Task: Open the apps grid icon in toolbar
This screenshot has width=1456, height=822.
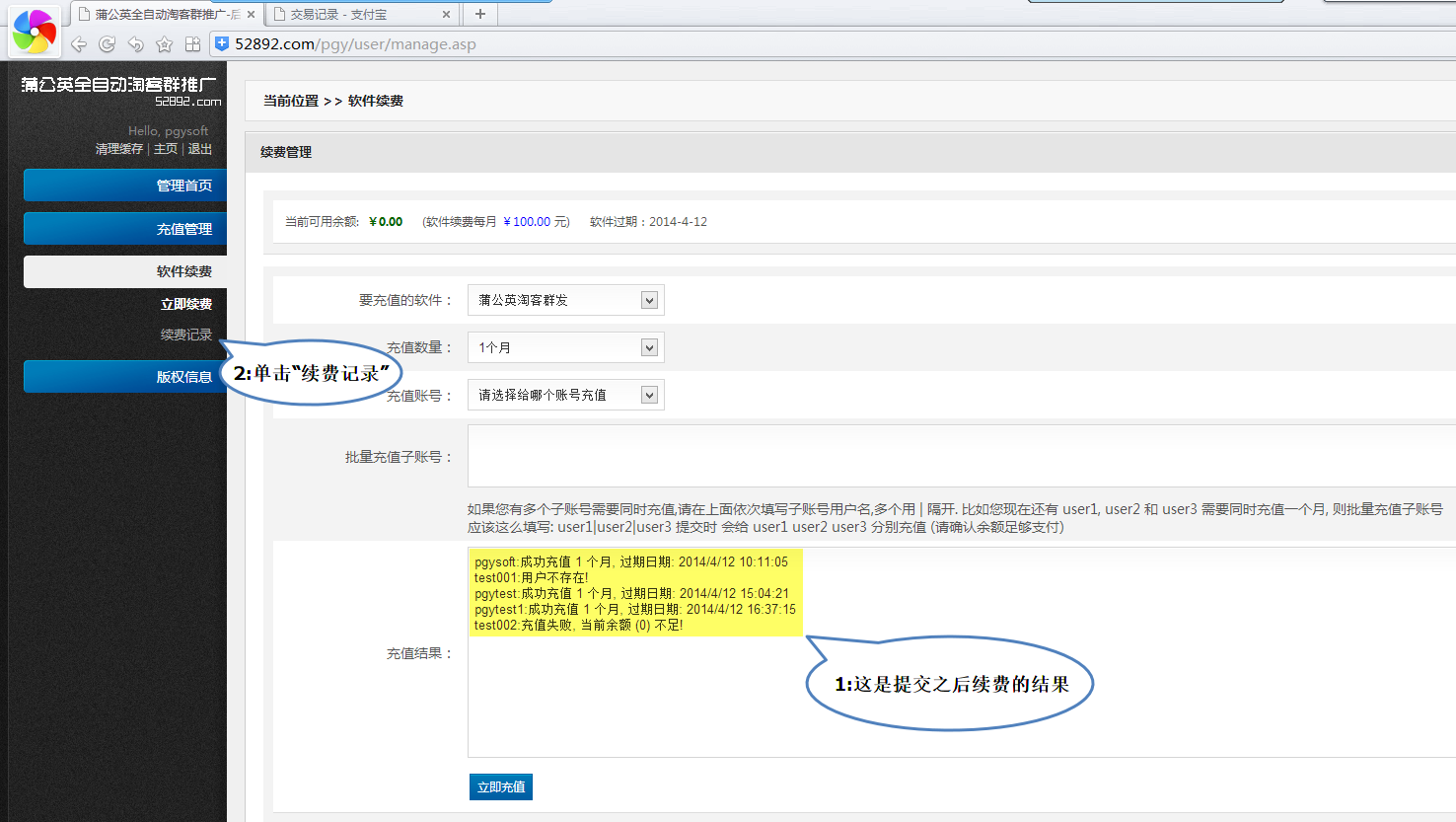Action: pyautogui.click(x=193, y=44)
